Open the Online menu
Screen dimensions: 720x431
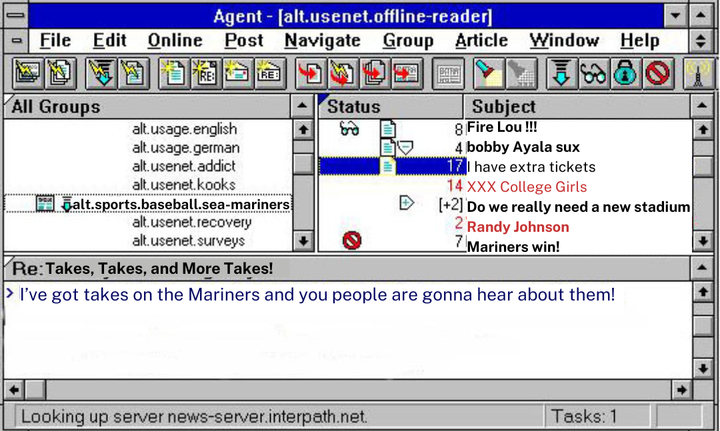tap(174, 41)
